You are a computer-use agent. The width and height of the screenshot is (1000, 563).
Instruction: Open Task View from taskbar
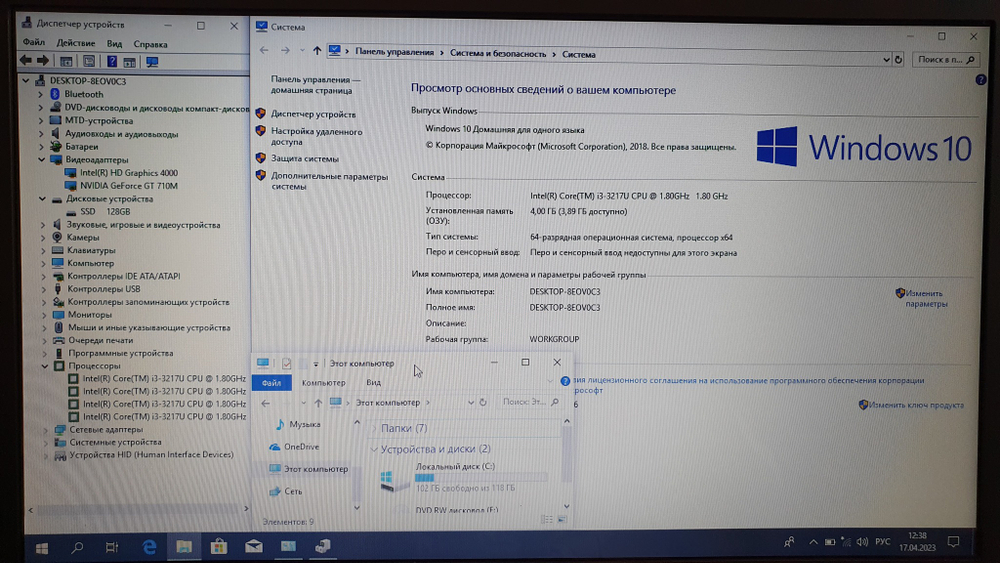pos(112,547)
